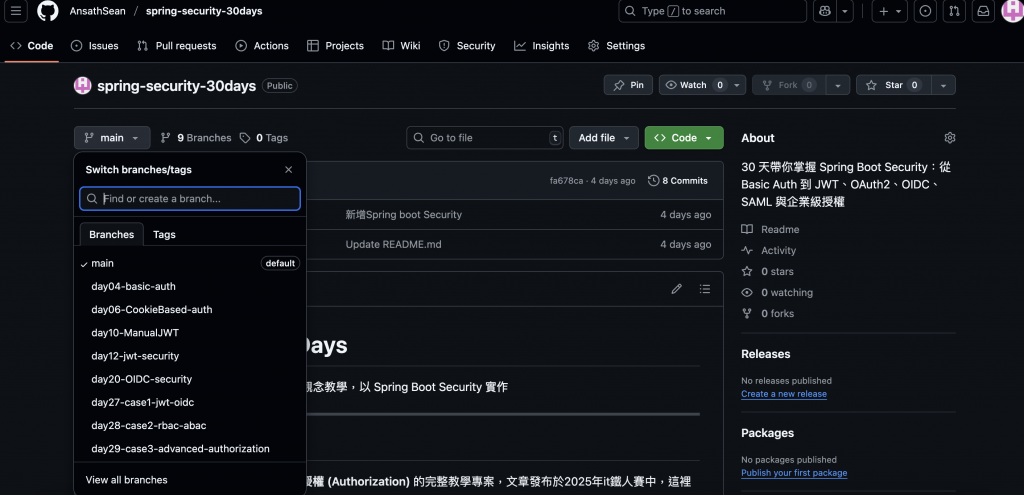Open the user avatar menu
Viewport: 1024px width, 495px height.
[x=1012, y=11]
